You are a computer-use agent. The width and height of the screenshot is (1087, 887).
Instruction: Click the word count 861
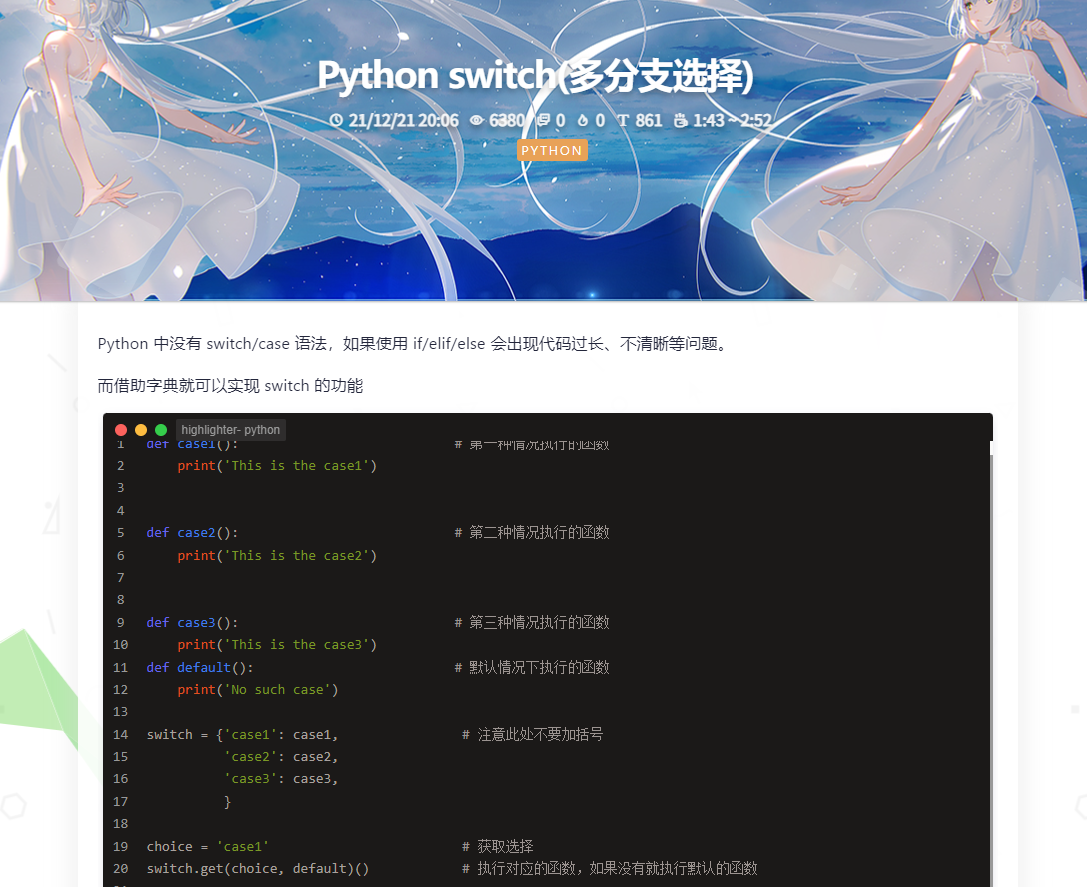pyautogui.click(x=649, y=120)
